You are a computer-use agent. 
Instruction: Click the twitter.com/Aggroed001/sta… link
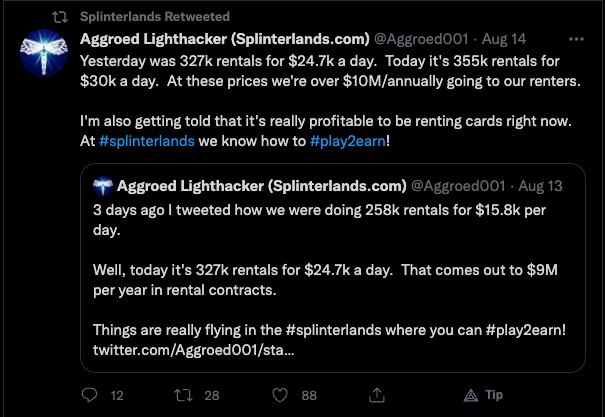point(194,350)
